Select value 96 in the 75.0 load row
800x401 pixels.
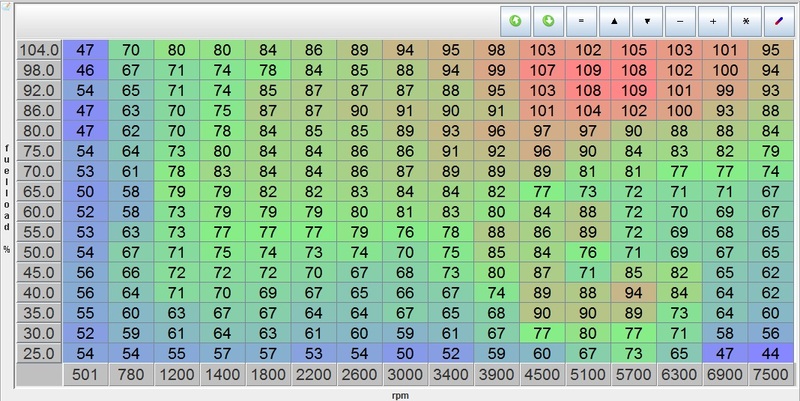tap(542, 151)
